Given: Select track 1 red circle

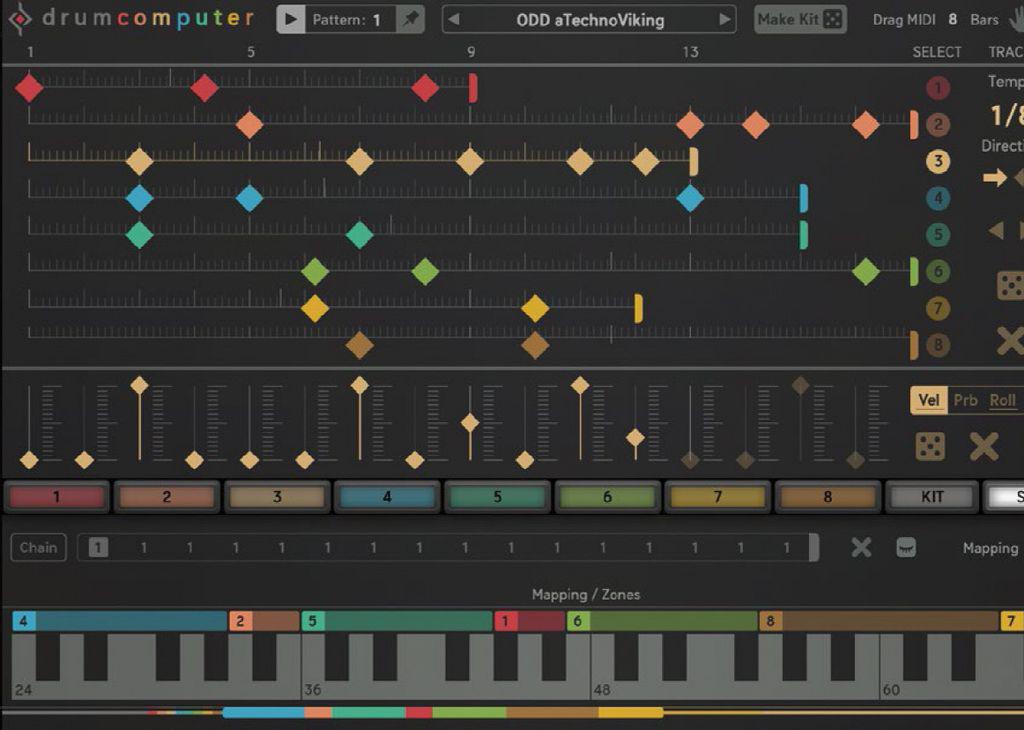Looking at the screenshot, I should click(x=938, y=87).
